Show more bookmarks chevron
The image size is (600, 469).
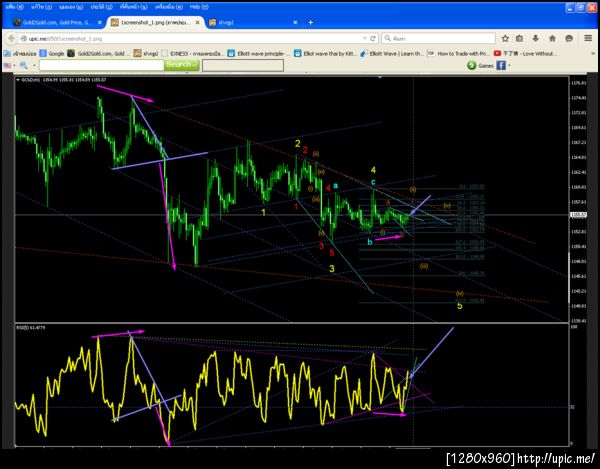coord(593,54)
